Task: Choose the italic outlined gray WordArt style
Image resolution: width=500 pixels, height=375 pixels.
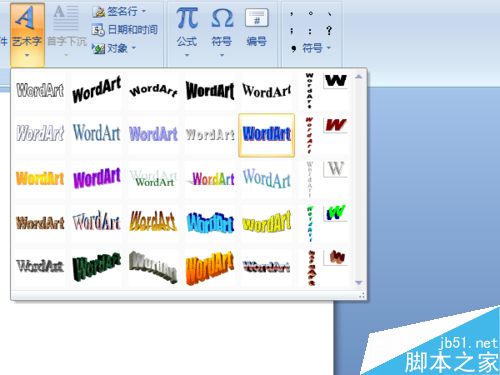Action: (40, 134)
